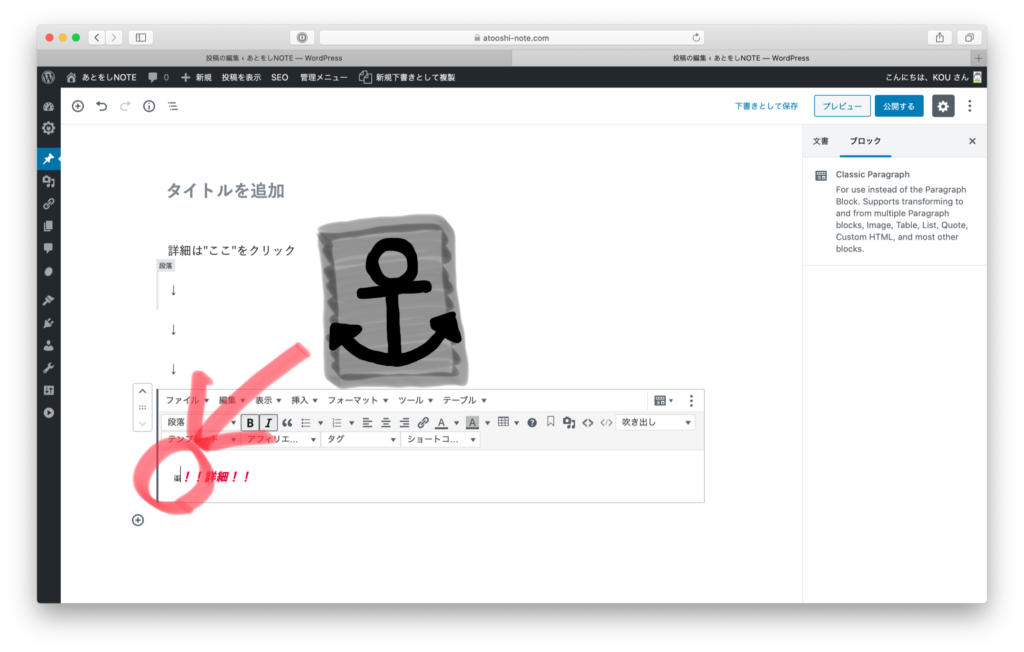Open the 段落 paragraph format dropdown
The height and width of the screenshot is (652, 1024).
point(198,422)
